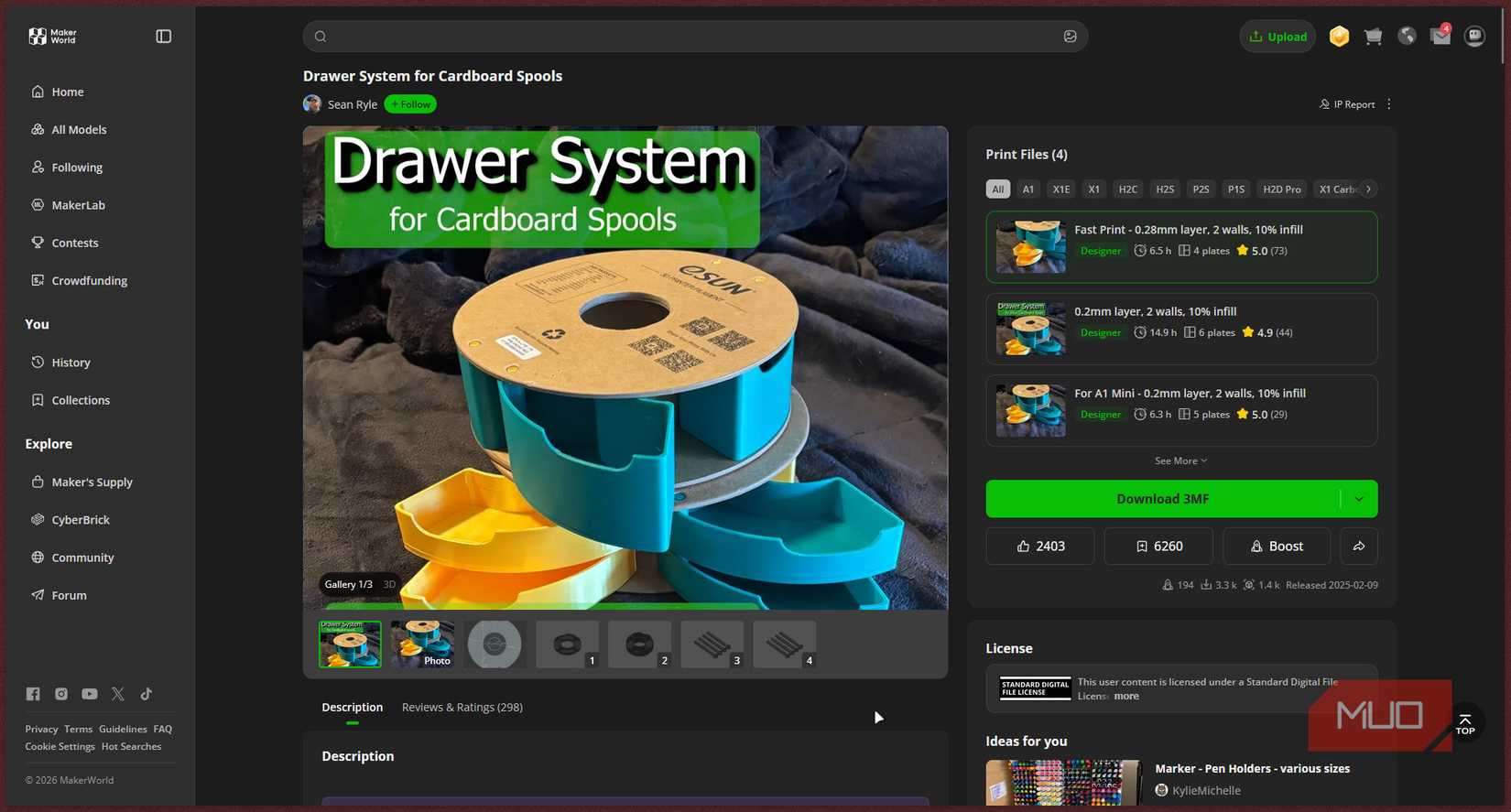The width and height of the screenshot is (1511, 812).
Task: Open the messages inbox icon
Action: [1440, 36]
